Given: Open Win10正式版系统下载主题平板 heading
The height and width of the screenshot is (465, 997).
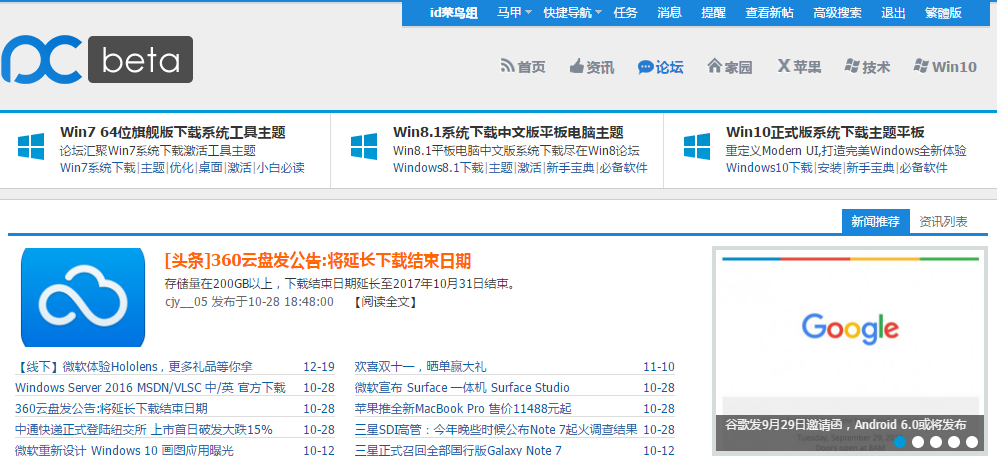Looking at the screenshot, I should (x=825, y=132).
